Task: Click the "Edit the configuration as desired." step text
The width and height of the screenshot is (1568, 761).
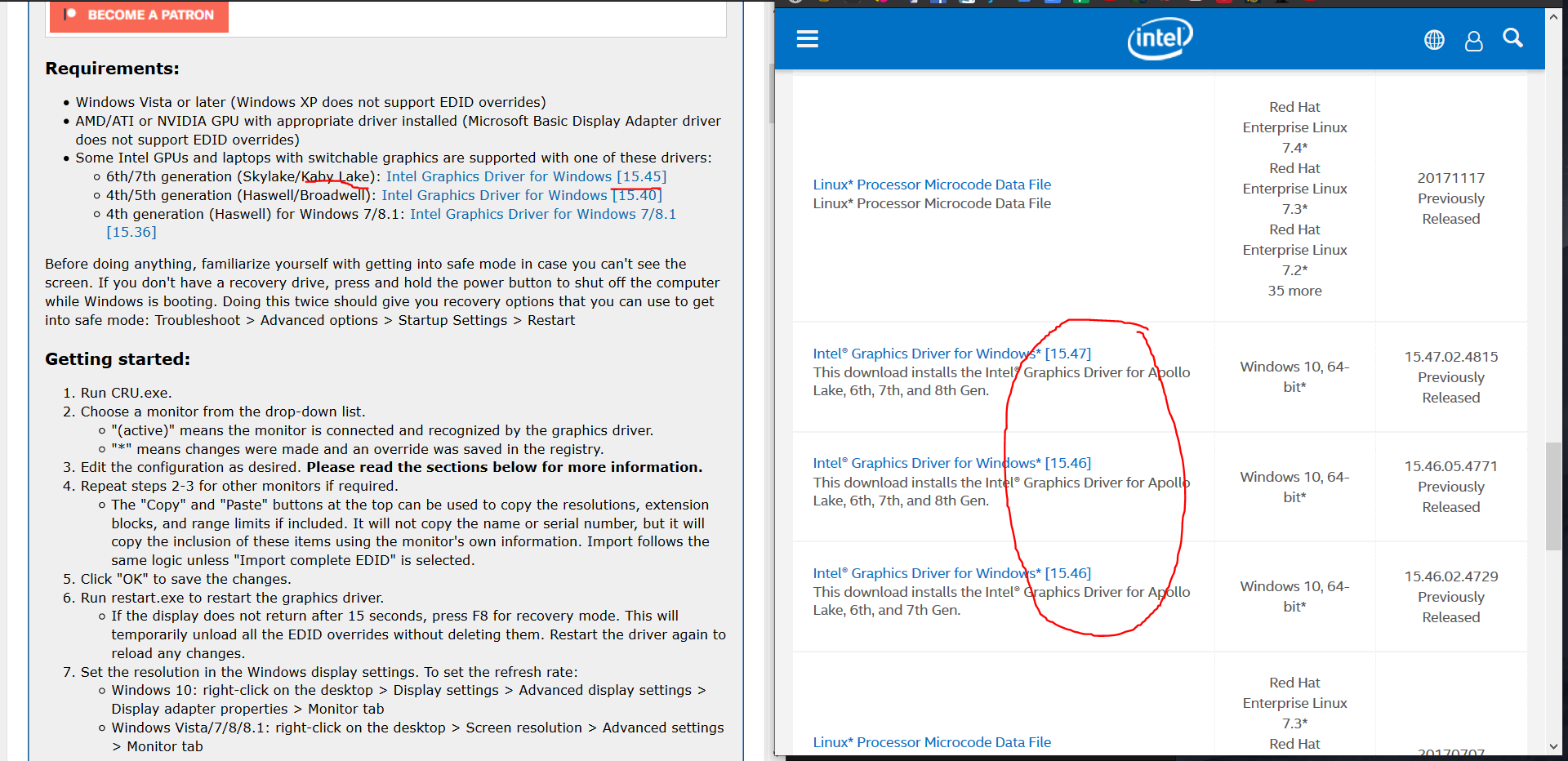Action: click(192, 467)
